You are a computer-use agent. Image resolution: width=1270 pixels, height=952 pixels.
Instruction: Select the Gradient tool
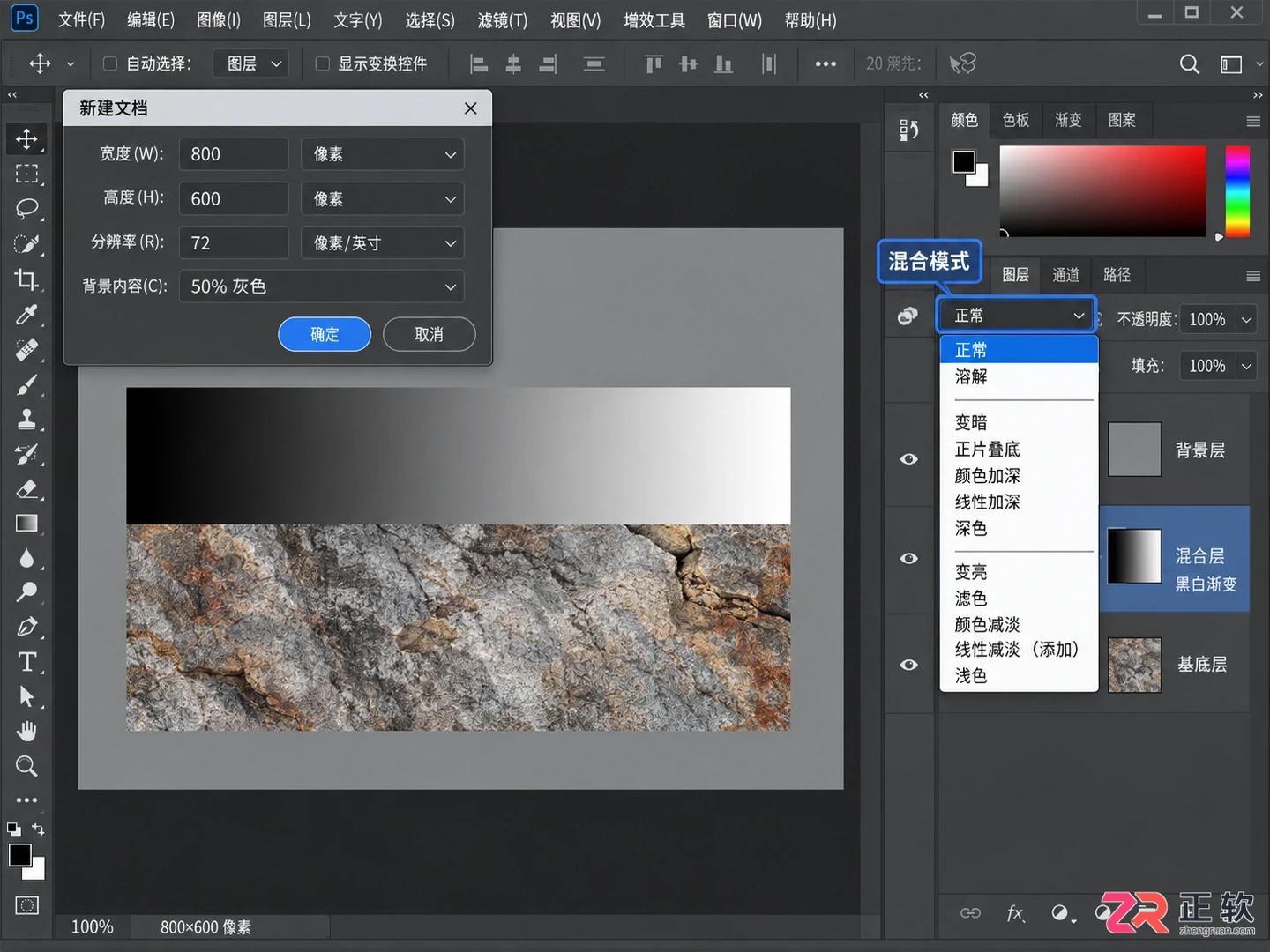(26, 524)
